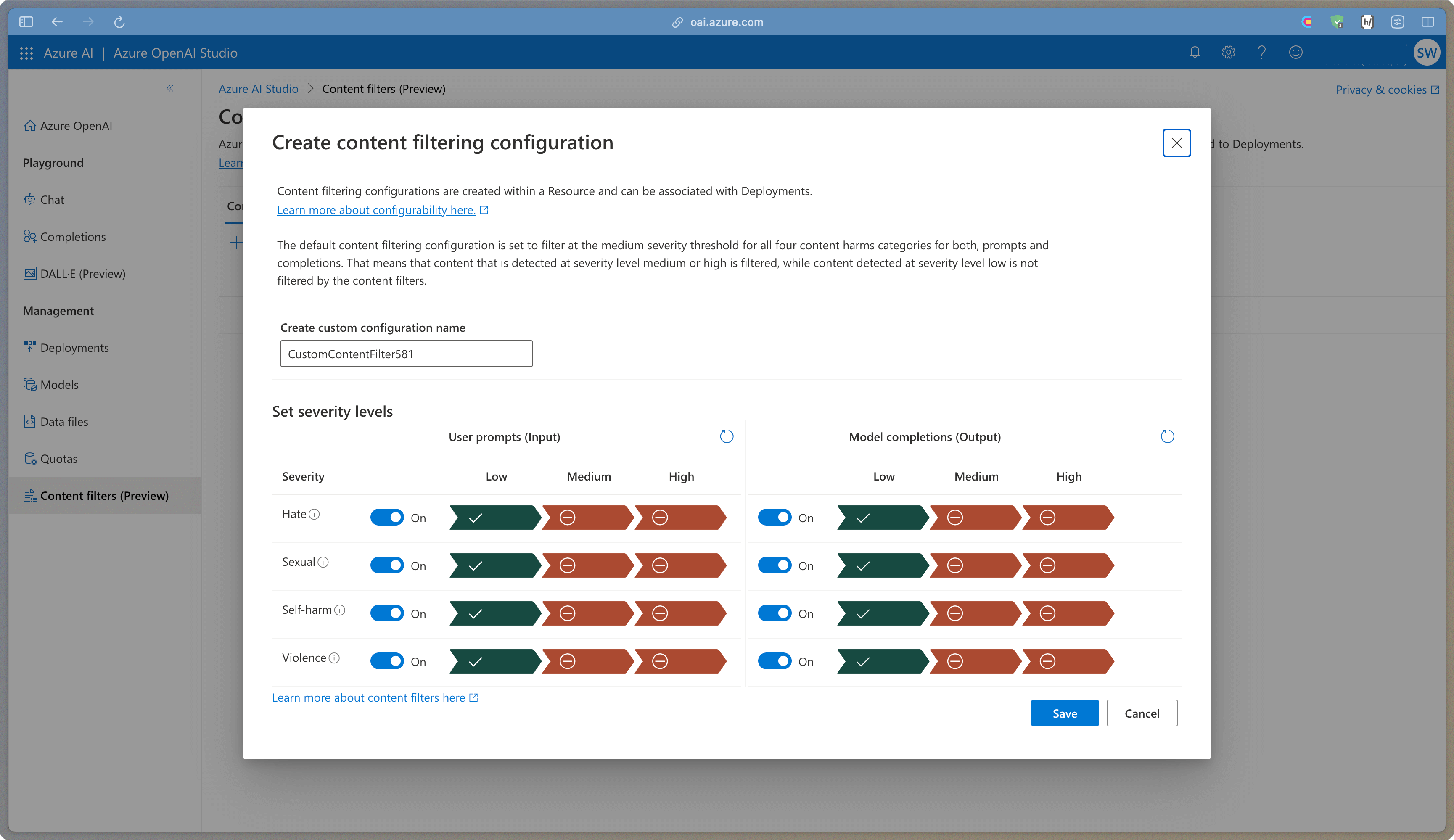Open the settings gear icon
Screen dimensions: 1454x840
click(x=1228, y=53)
